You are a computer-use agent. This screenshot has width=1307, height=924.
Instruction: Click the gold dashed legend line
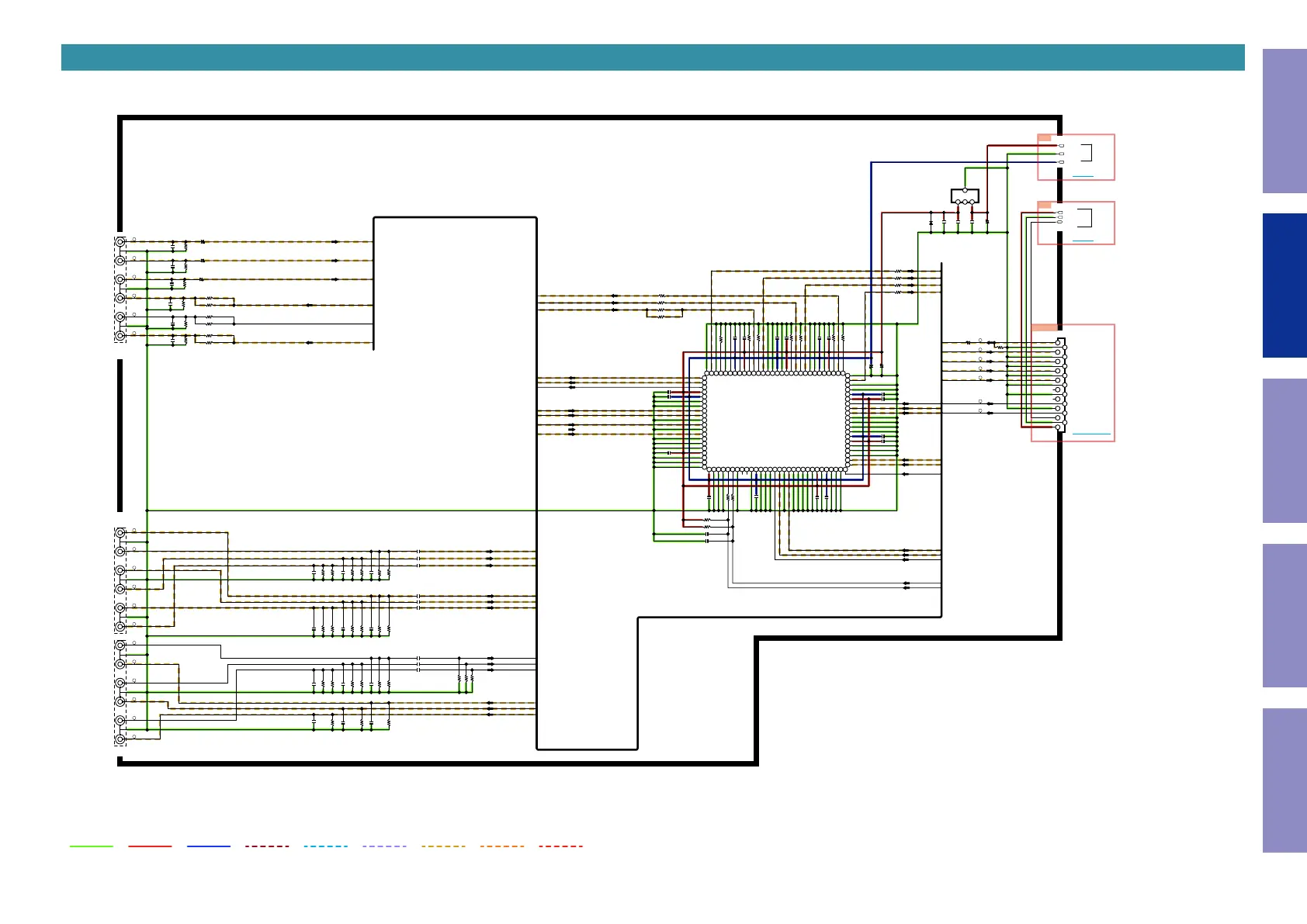pos(443,846)
